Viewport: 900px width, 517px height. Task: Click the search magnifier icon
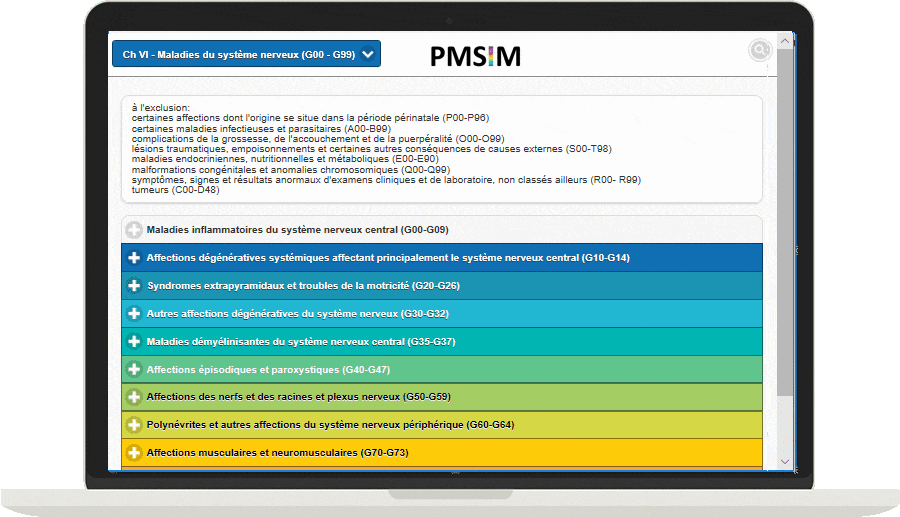pyautogui.click(x=759, y=50)
